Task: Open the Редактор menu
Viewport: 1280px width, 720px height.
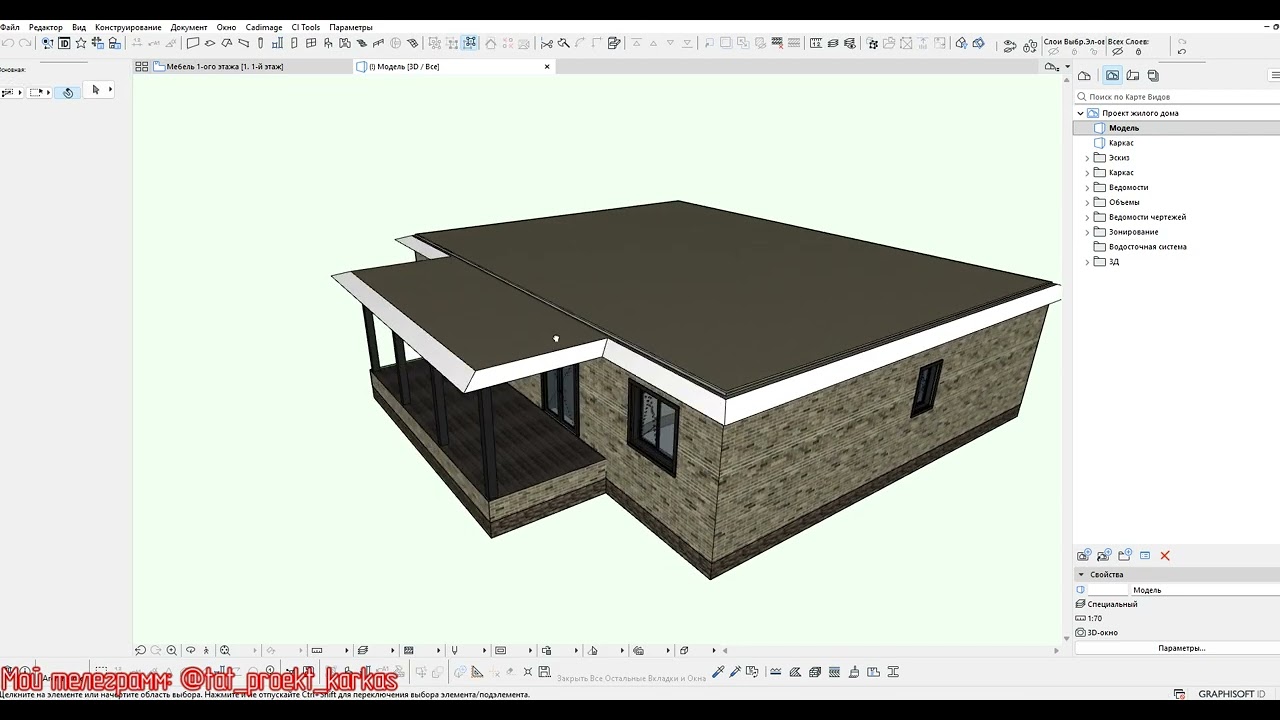Action: (46, 27)
